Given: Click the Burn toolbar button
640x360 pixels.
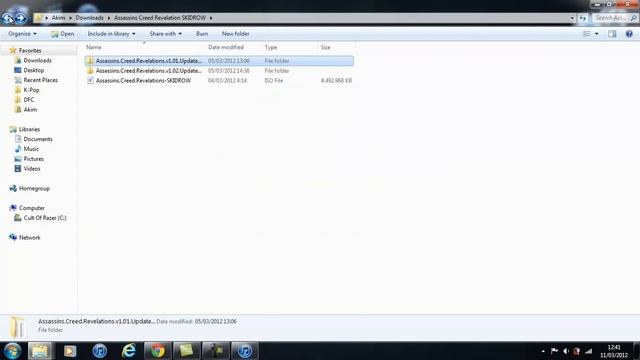Looking at the screenshot, I should click(x=202, y=34).
